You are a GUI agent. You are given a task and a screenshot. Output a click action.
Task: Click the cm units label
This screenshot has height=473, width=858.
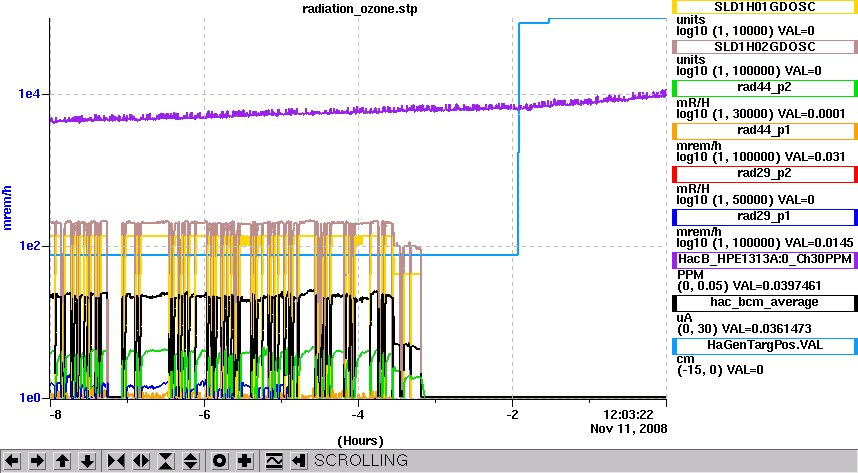685,359
